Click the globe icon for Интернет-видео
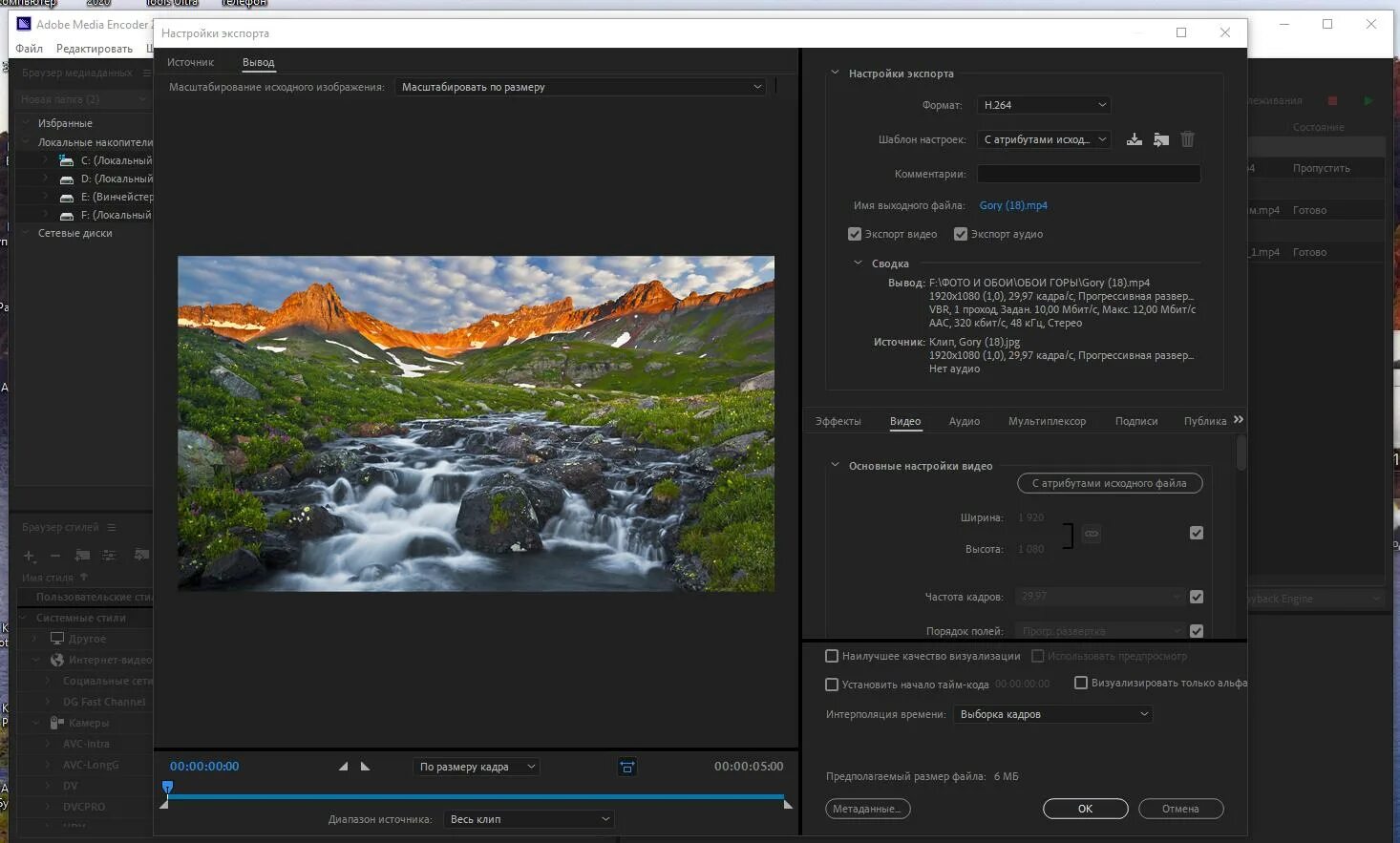The width and height of the screenshot is (1400, 843). click(57, 660)
